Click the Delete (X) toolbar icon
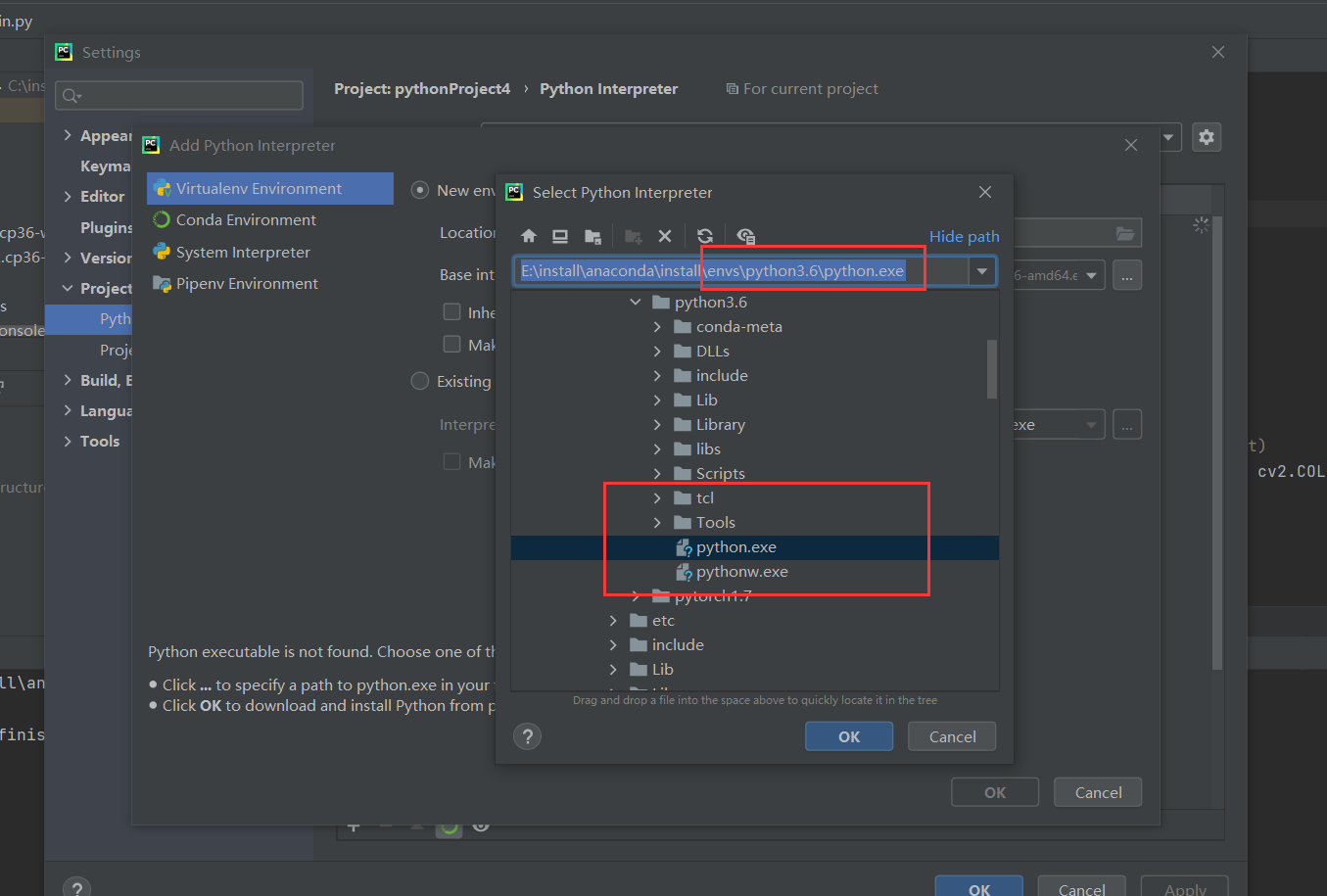Viewport: 1327px width, 896px height. 665,236
